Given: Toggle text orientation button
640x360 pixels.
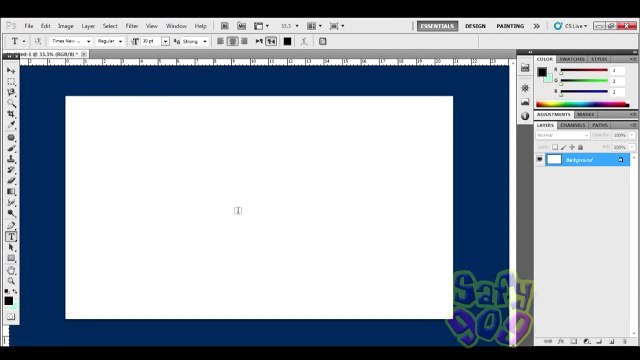Looking at the screenshot, I should coord(38,41).
